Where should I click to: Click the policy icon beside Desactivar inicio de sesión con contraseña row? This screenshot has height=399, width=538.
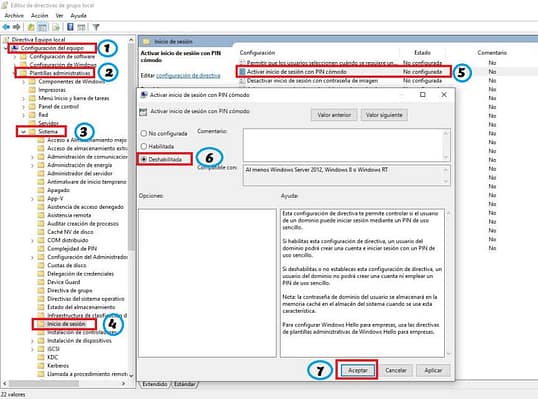(x=242, y=81)
